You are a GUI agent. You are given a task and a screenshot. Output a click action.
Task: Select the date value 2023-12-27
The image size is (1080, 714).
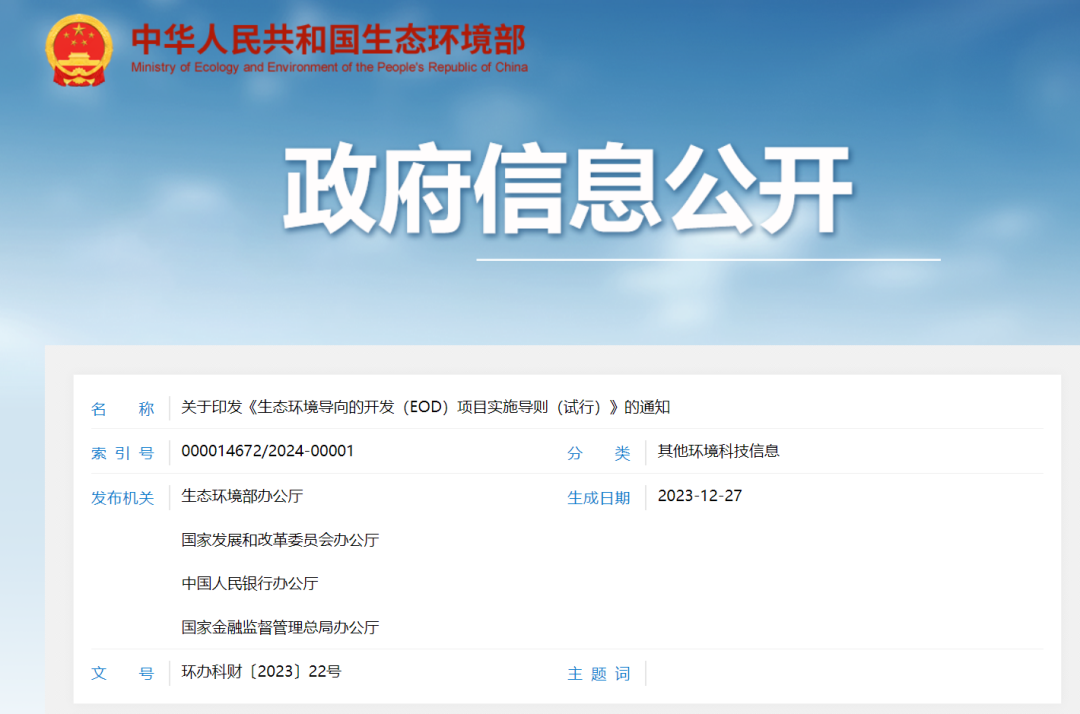(x=700, y=496)
